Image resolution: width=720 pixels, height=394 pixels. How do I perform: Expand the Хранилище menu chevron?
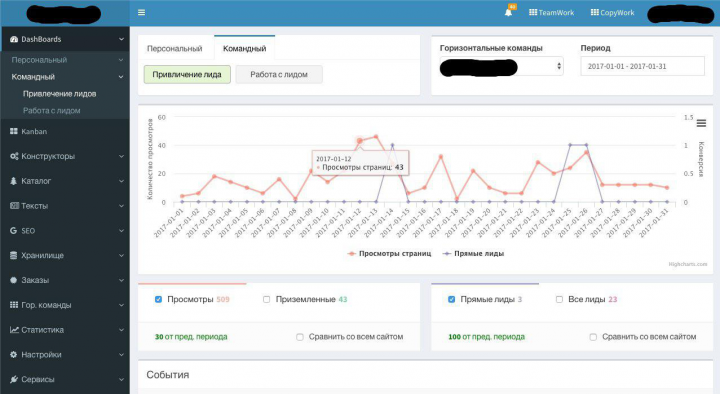(121, 255)
